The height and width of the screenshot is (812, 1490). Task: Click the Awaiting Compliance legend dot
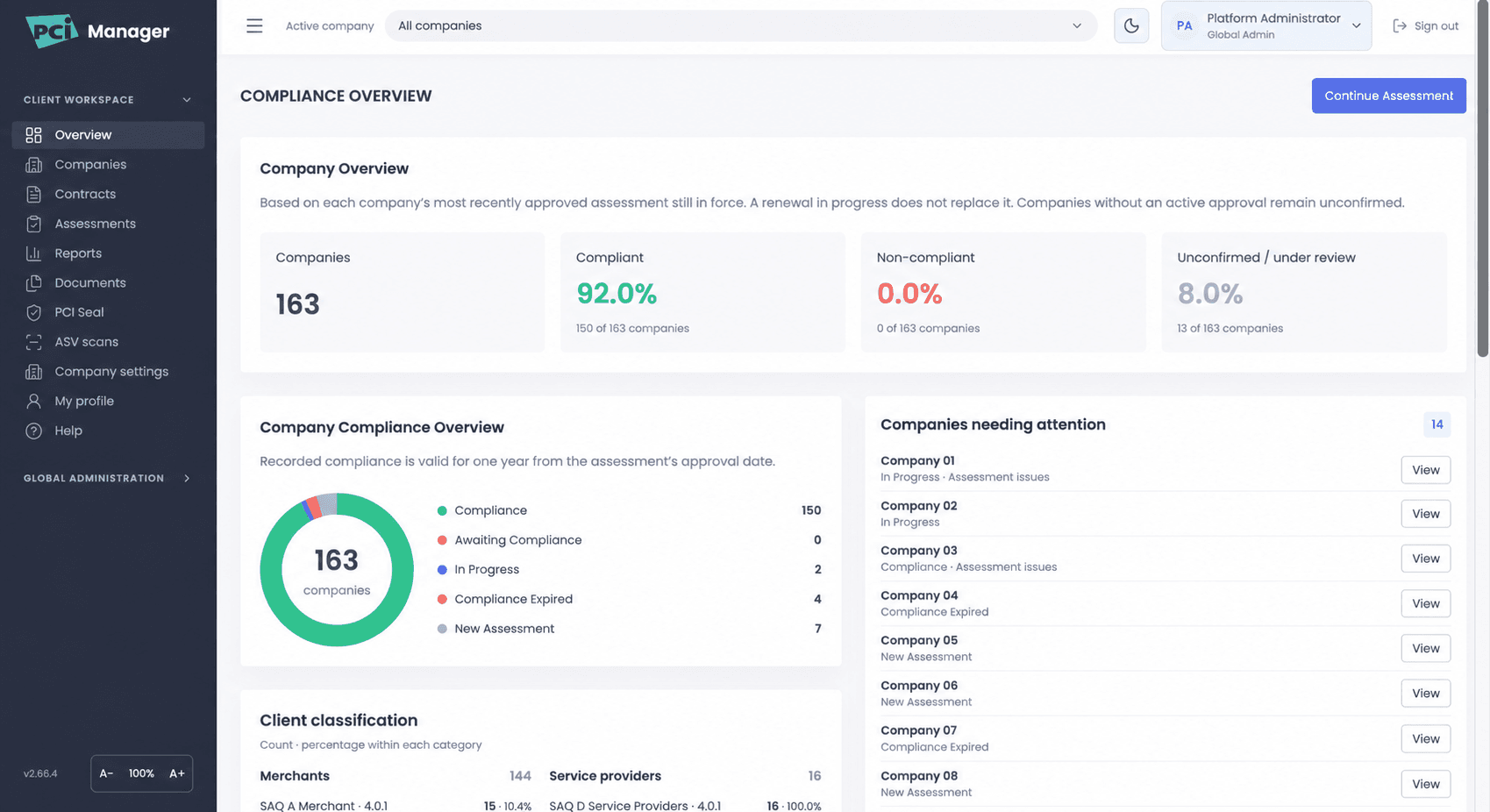point(442,540)
